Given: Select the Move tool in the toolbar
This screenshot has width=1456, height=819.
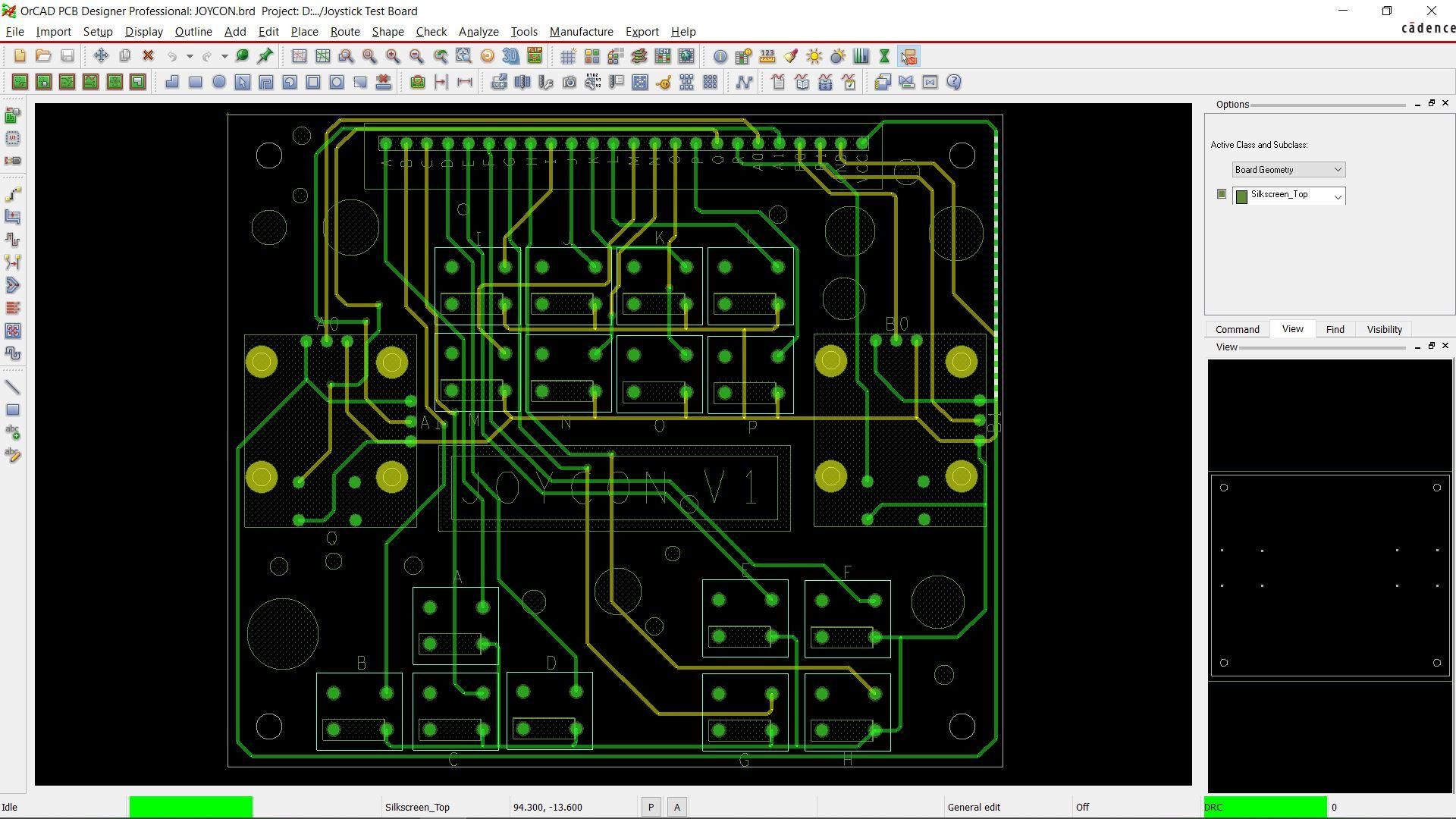Looking at the screenshot, I should pos(99,55).
